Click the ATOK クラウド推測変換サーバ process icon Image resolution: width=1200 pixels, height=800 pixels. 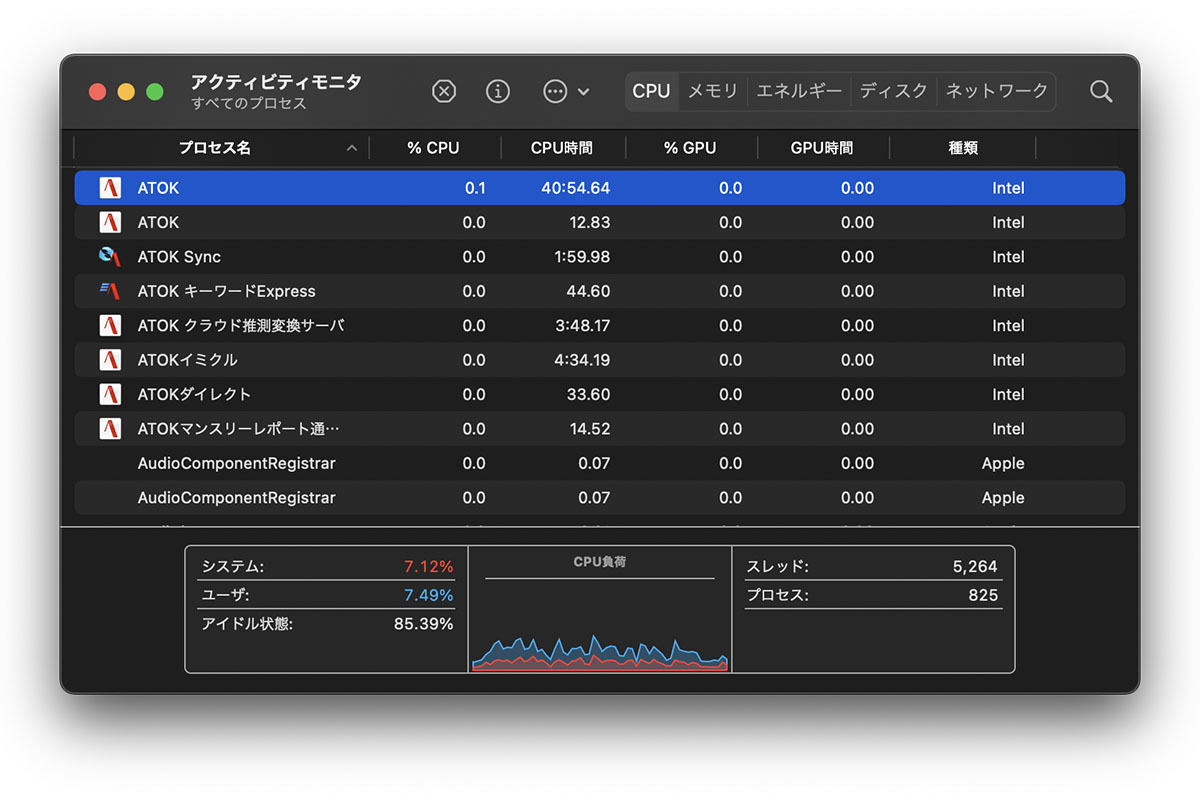[110, 325]
